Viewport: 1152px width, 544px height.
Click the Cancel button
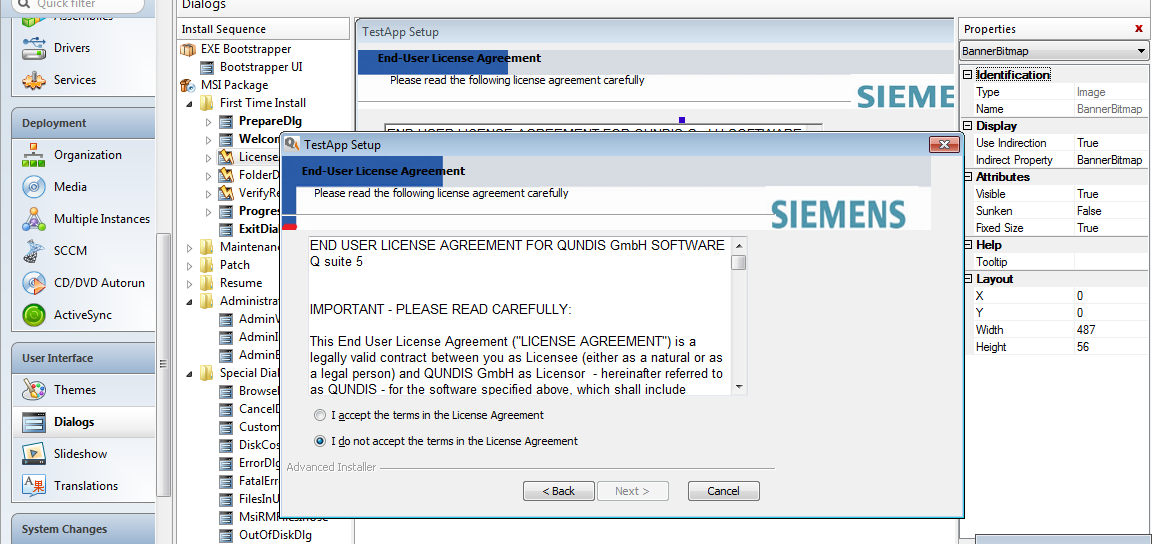pyautogui.click(x=723, y=491)
